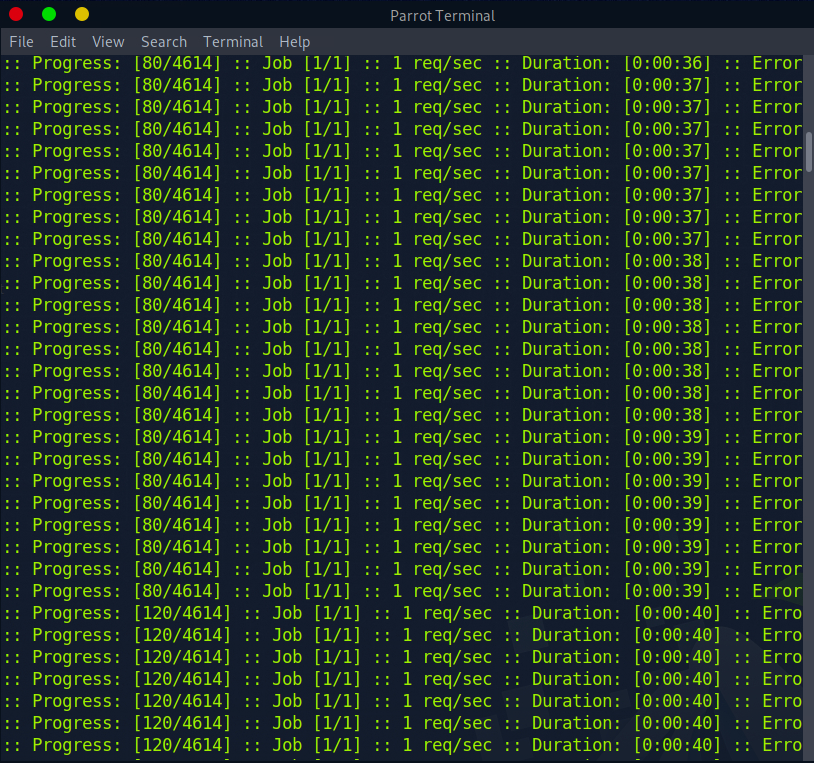Click the red close window button
814x763 pixels.
coord(16,14)
